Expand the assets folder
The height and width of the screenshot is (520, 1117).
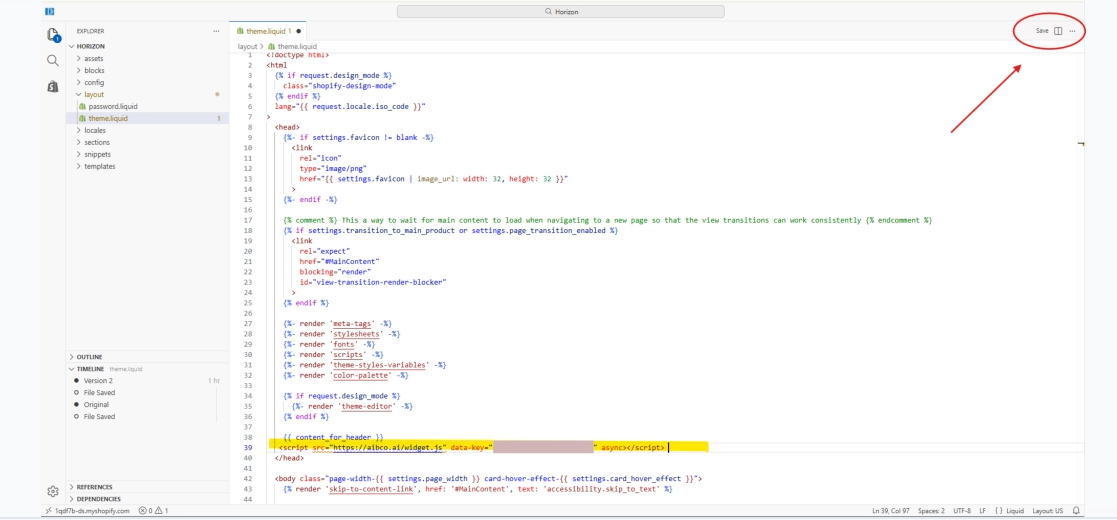pyautogui.click(x=94, y=58)
